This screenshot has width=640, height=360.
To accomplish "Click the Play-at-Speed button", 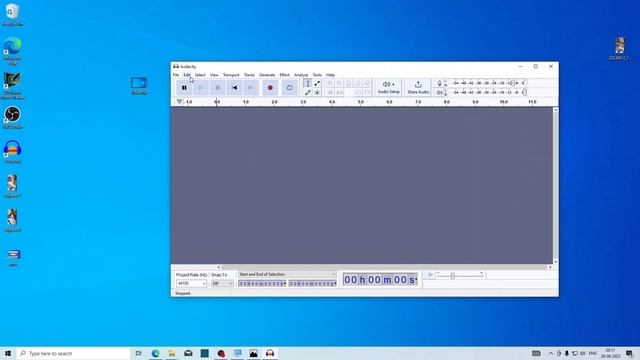I will point(430,275).
